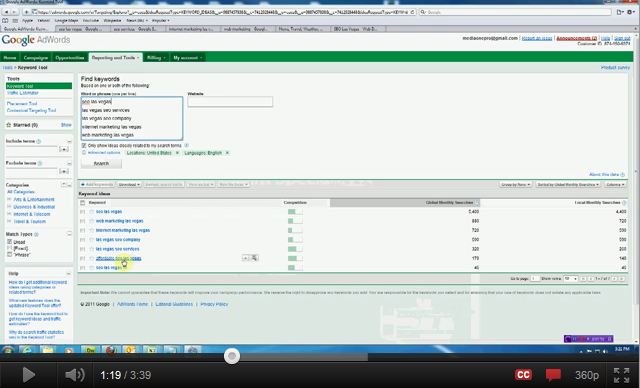Open the Traffic Estimator link
Image resolution: width=640 pixels, height=388 pixels.
(23, 93)
